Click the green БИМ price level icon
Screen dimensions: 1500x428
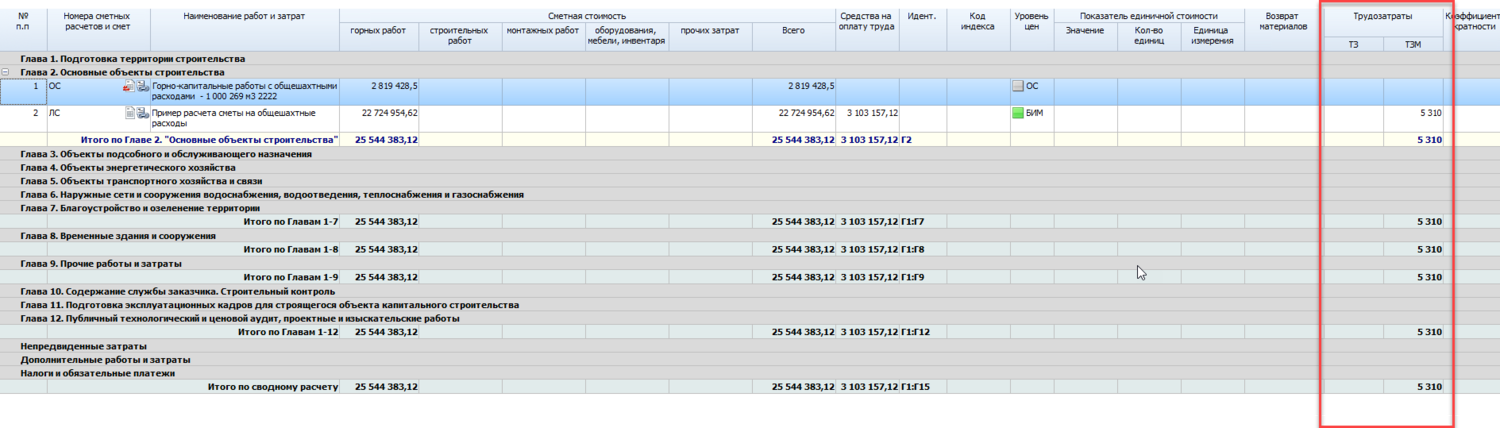(x=1019, y=113)
